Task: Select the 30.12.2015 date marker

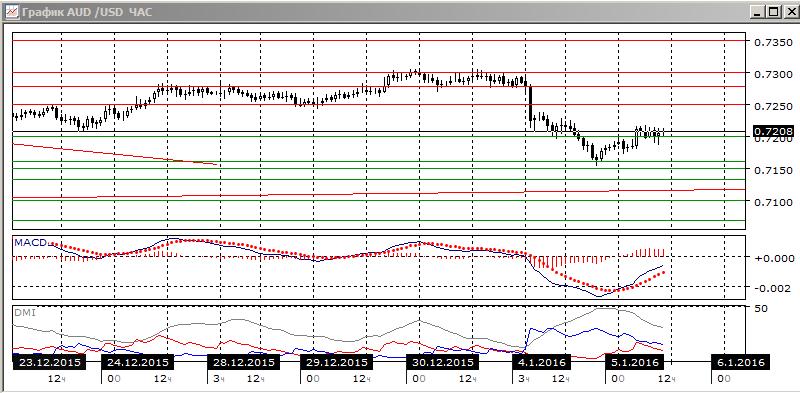Action: pos(442,362)
